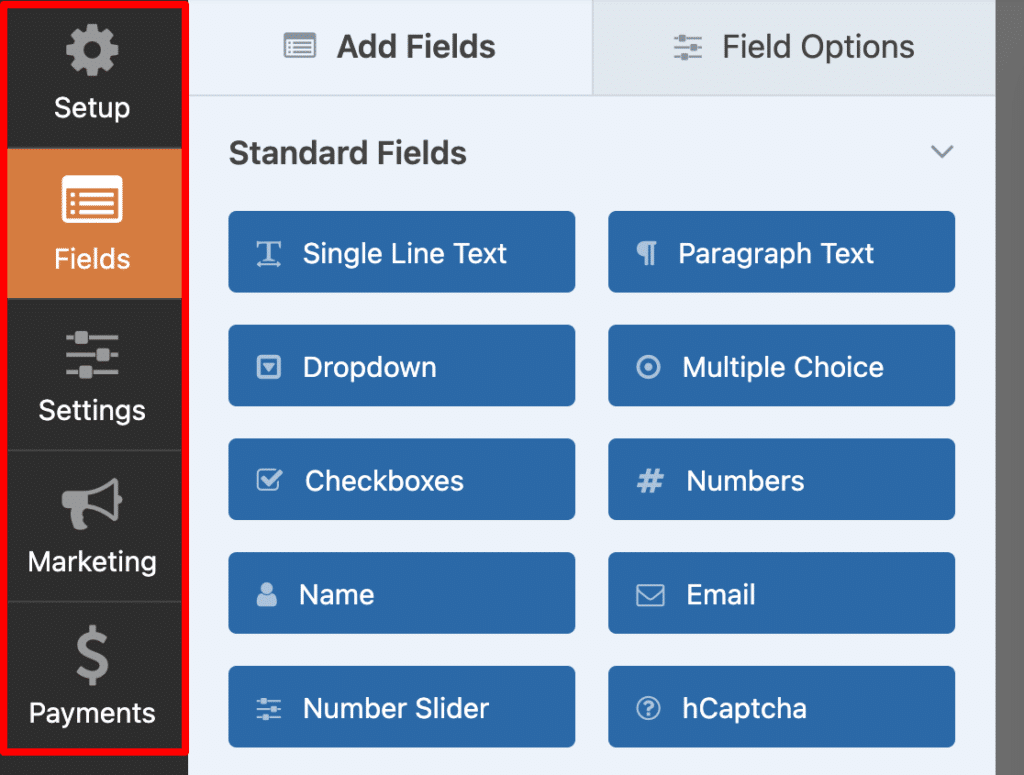Collapse the Standard Fields section
Screen dimensions: 1024x775
coord(941,152)
